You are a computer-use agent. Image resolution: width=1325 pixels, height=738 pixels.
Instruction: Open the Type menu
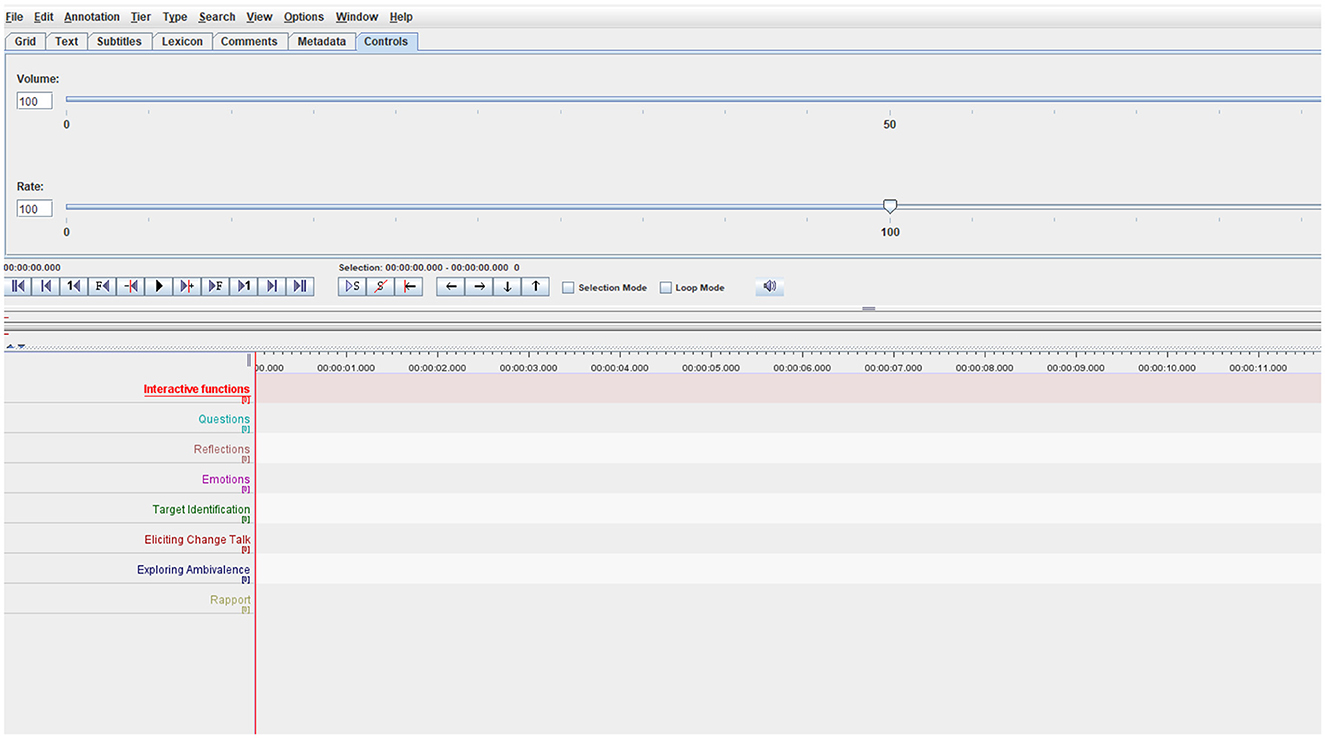click(x=175, y=17)
